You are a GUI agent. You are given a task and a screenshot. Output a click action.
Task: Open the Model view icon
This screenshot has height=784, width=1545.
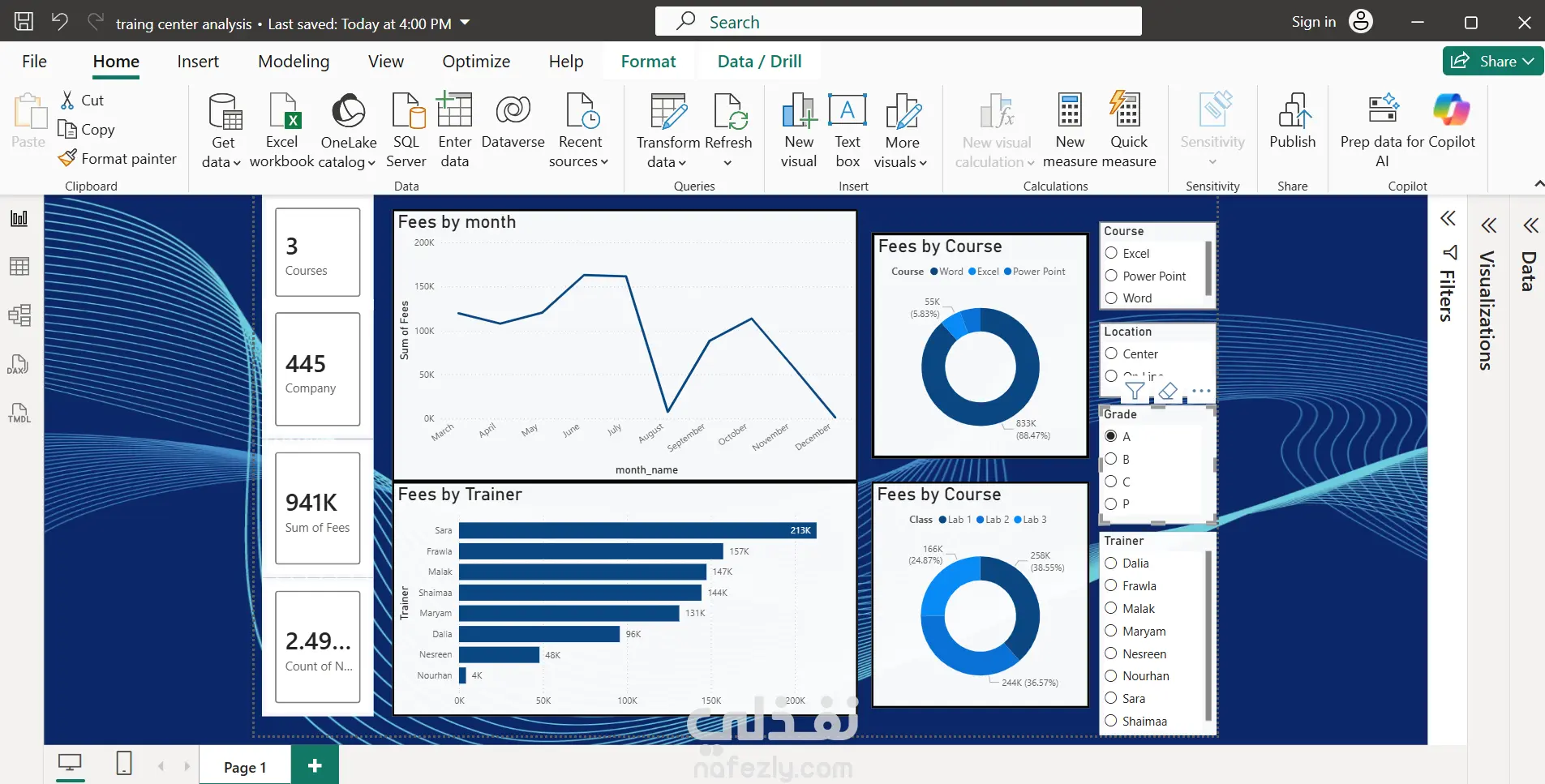pos(19,315)
